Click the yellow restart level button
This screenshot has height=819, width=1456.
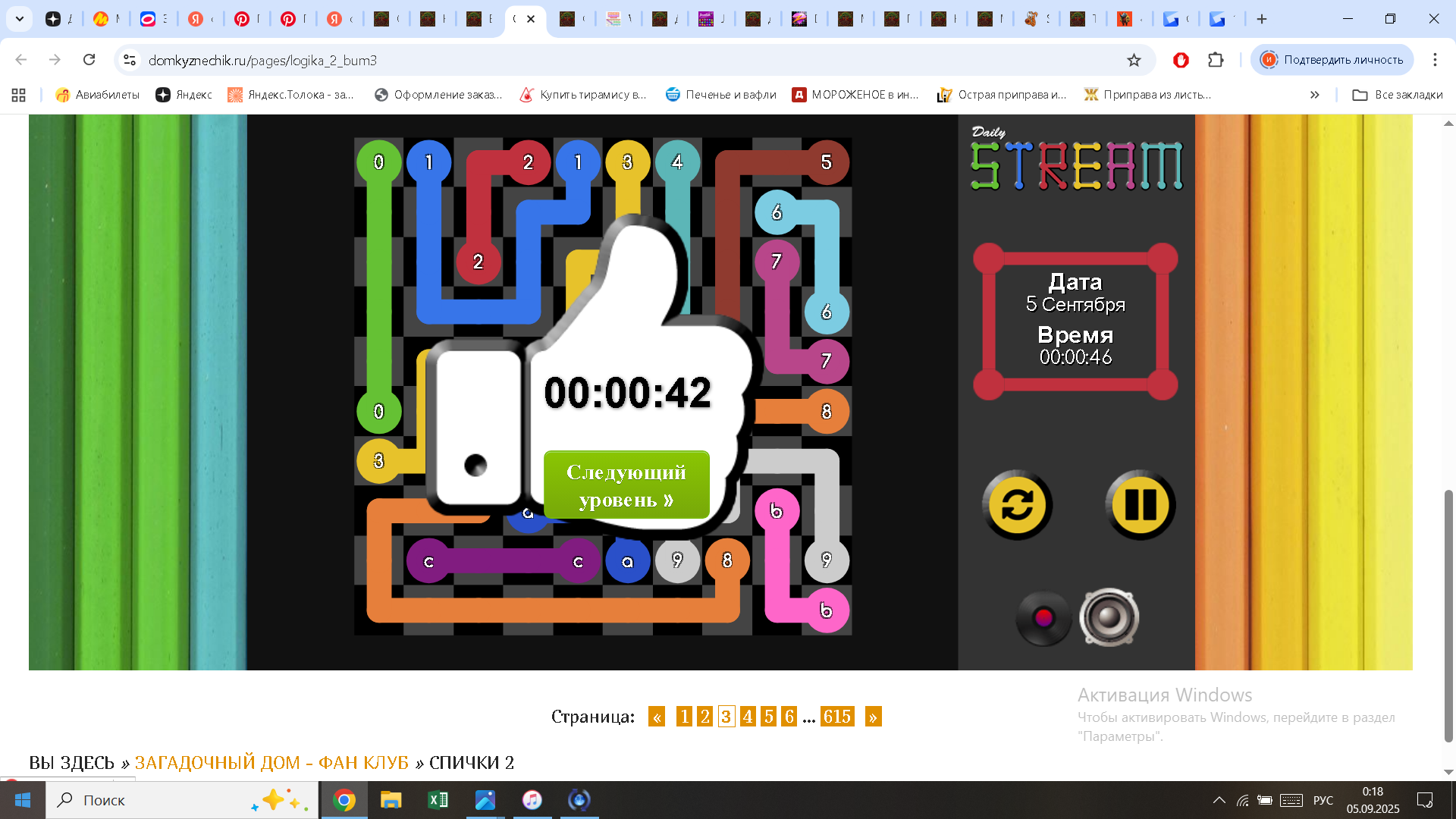pyautogui.click(x=1017, y=505)
